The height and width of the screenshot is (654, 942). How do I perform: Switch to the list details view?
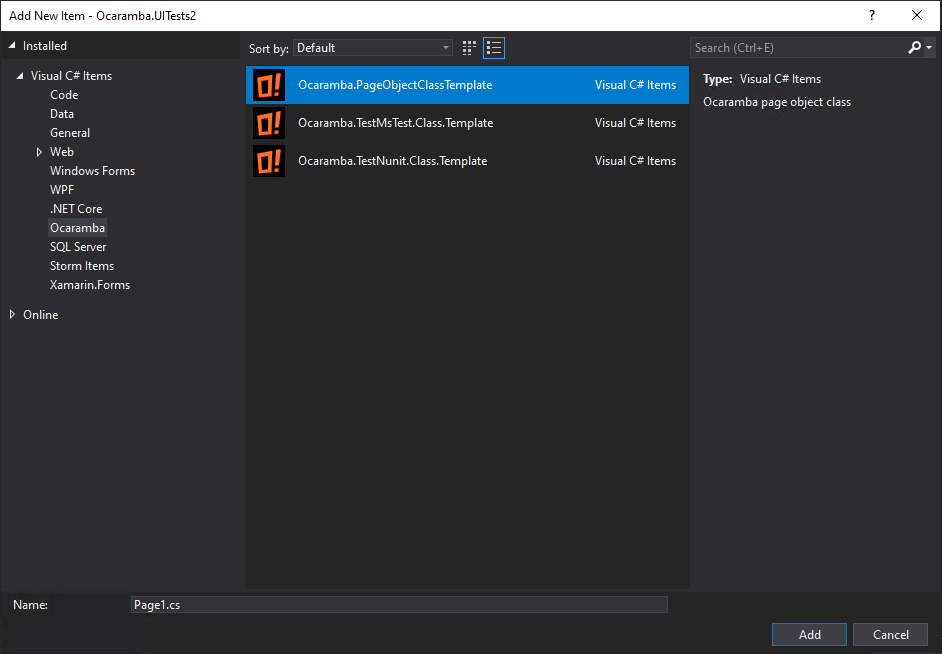494,48
